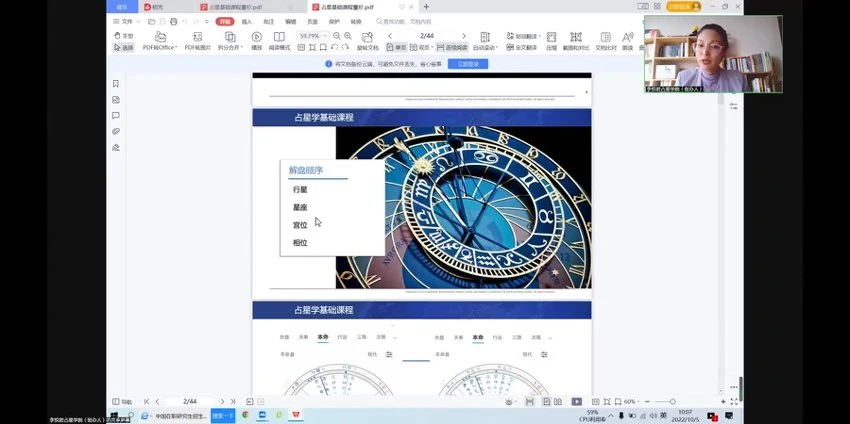
Task: Click the toolbar page number field 2/44
Action: [x=426, y=36]
